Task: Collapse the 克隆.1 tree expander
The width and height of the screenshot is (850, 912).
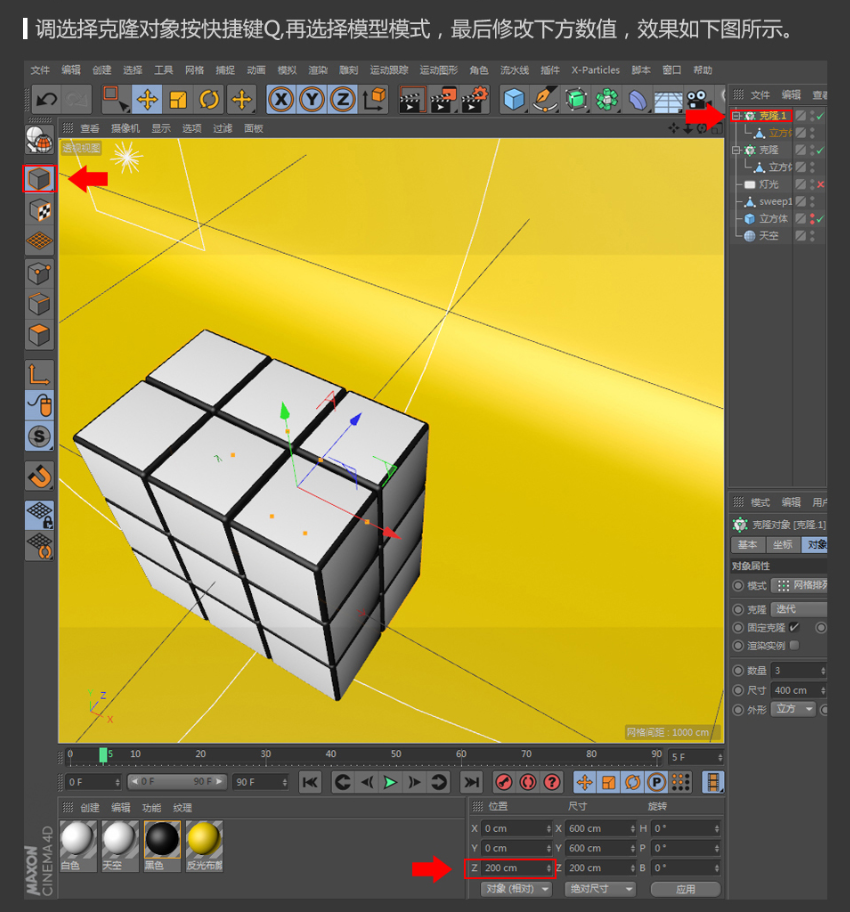Action: tap(736, 116)
